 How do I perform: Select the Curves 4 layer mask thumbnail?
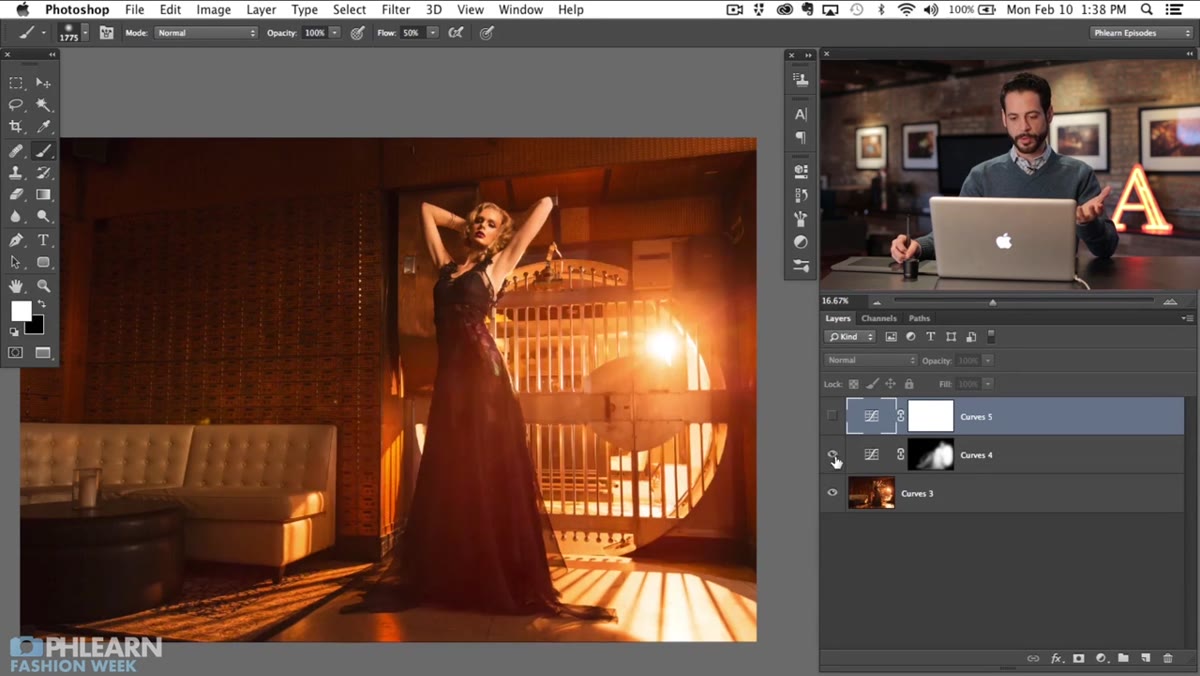930,455
